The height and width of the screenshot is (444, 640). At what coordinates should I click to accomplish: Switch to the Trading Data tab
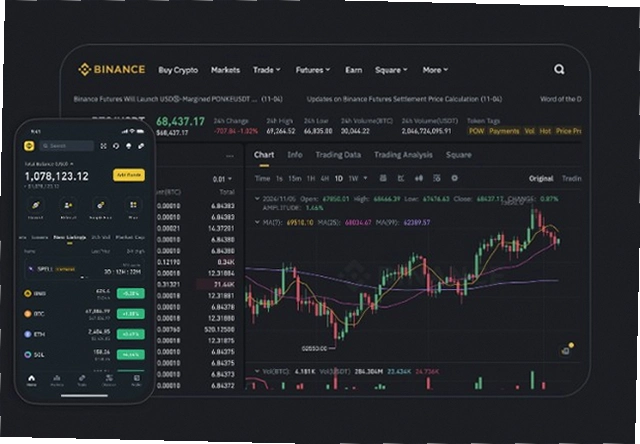pos(338,155)
